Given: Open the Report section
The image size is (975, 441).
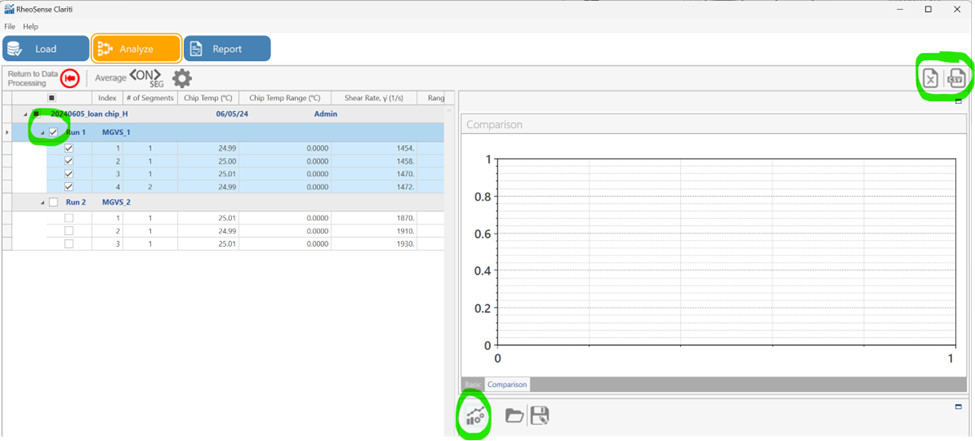Looking at the screenshot, I should point(227,49).
